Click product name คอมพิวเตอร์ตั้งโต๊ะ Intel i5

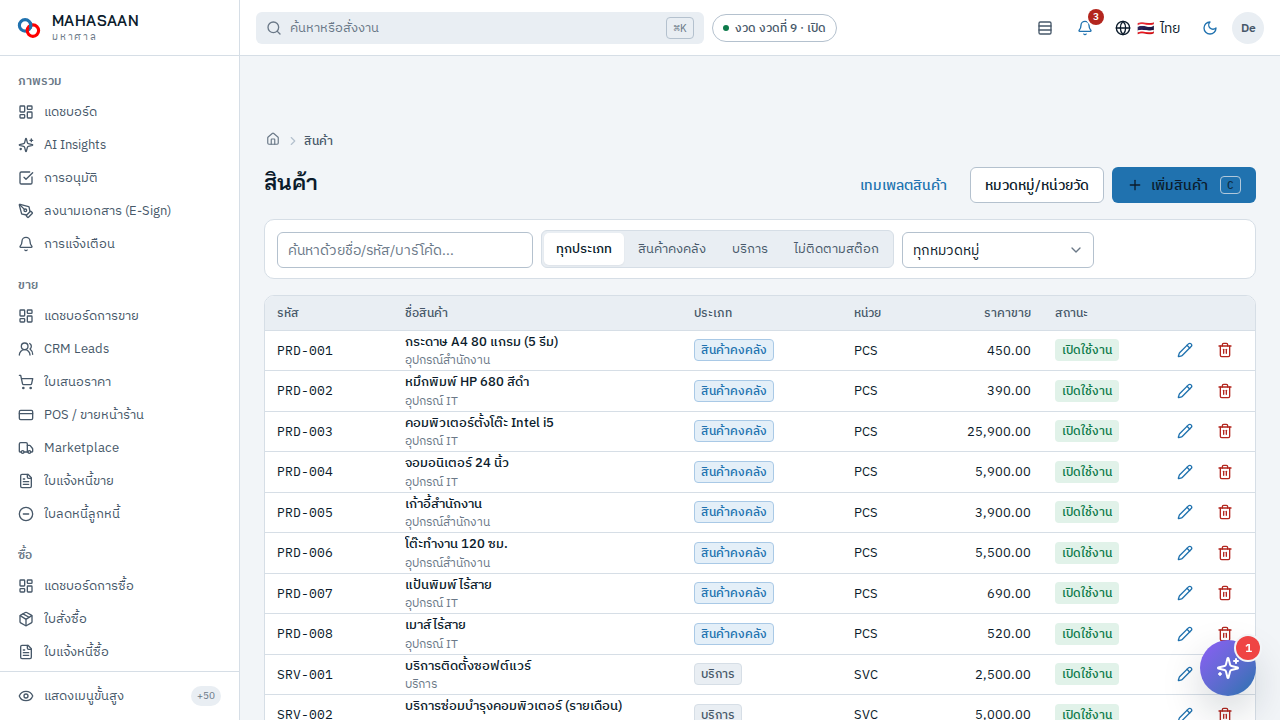point(479,423)
